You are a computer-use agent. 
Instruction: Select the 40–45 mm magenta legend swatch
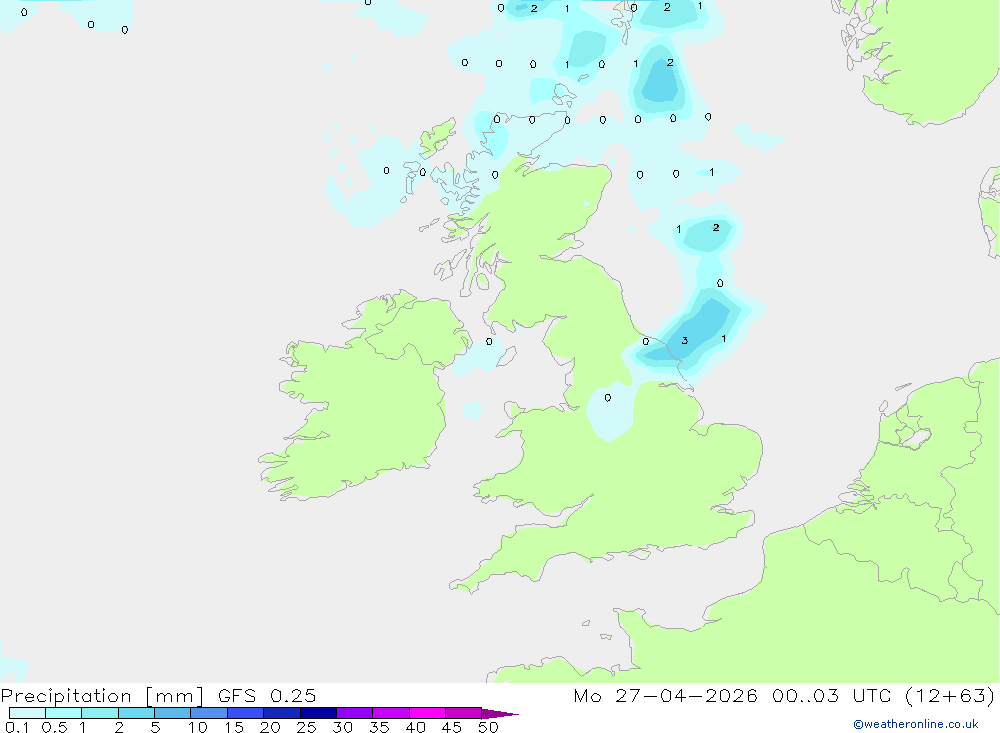pos(427,713)
